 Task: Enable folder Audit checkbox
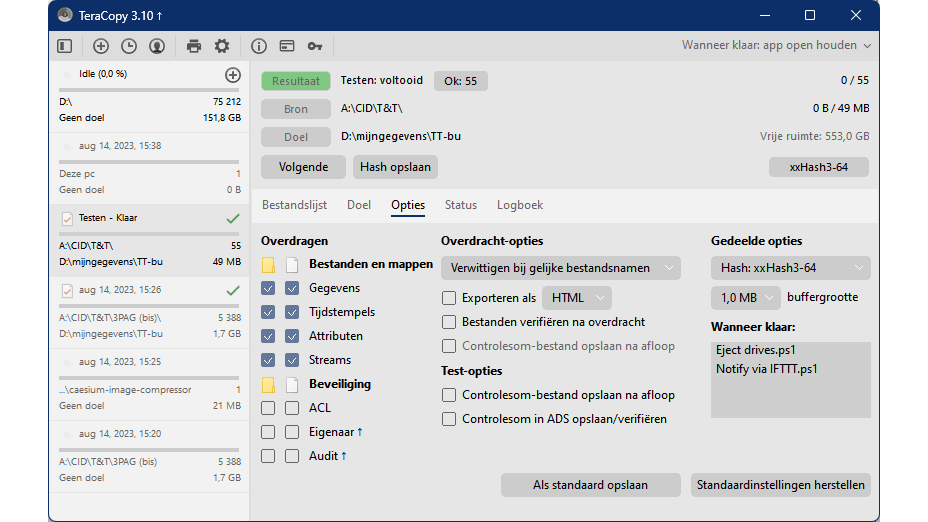pyautogui.click(x=268, y=456)
